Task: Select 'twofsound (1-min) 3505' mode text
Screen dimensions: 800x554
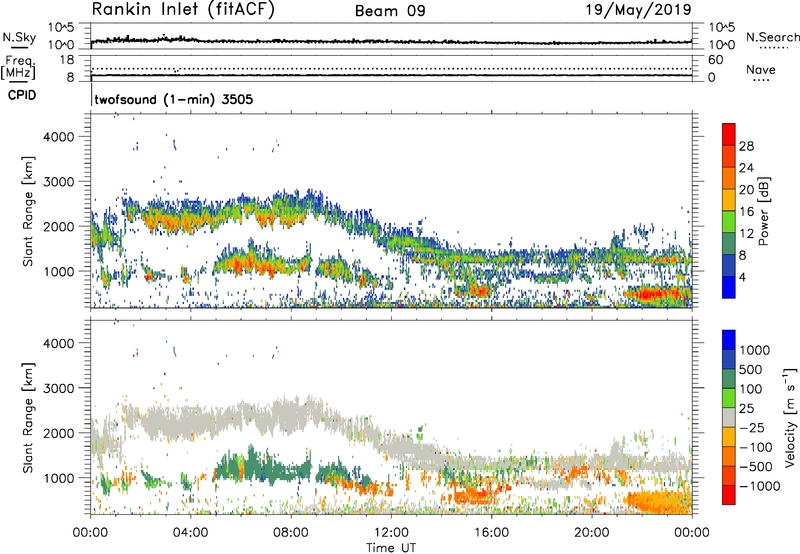Action: [x=174, y=99]
